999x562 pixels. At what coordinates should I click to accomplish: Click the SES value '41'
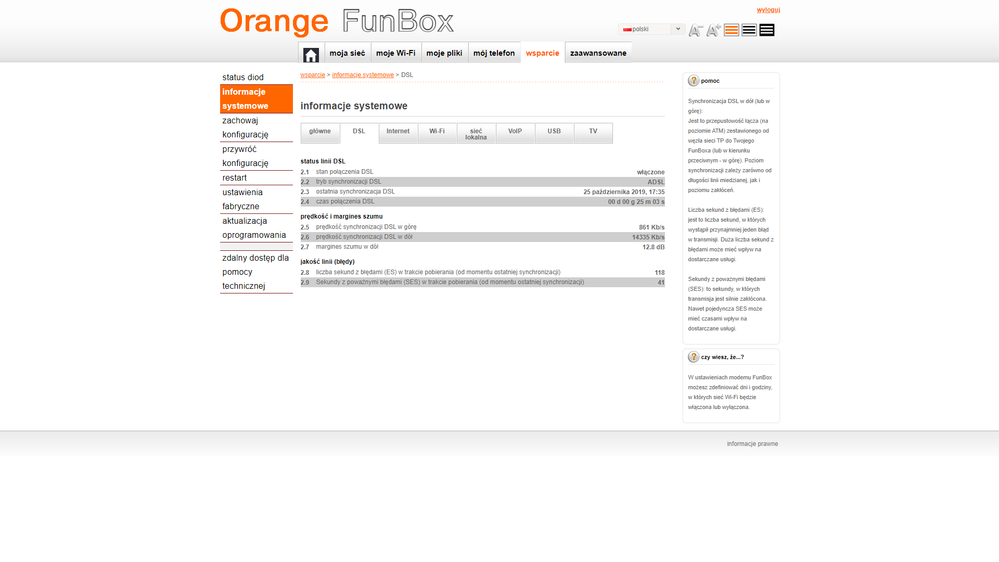[x=661, y=282]
